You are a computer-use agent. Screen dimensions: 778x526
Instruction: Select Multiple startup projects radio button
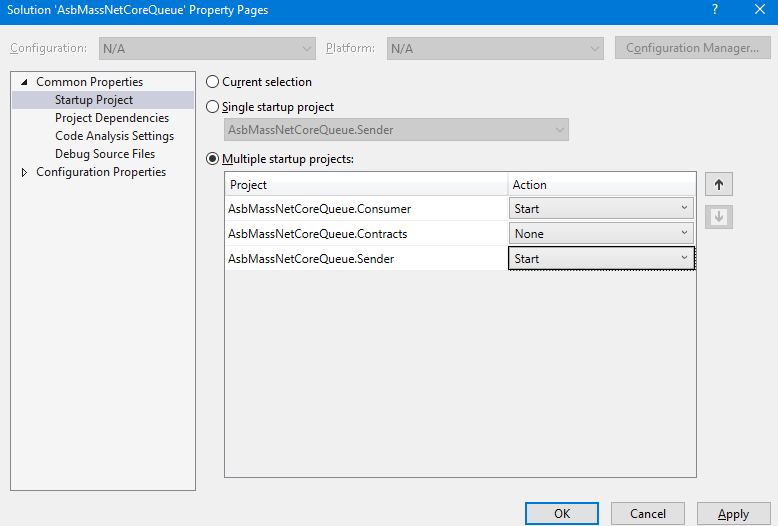pyautogui.click(x=212, y=159)
